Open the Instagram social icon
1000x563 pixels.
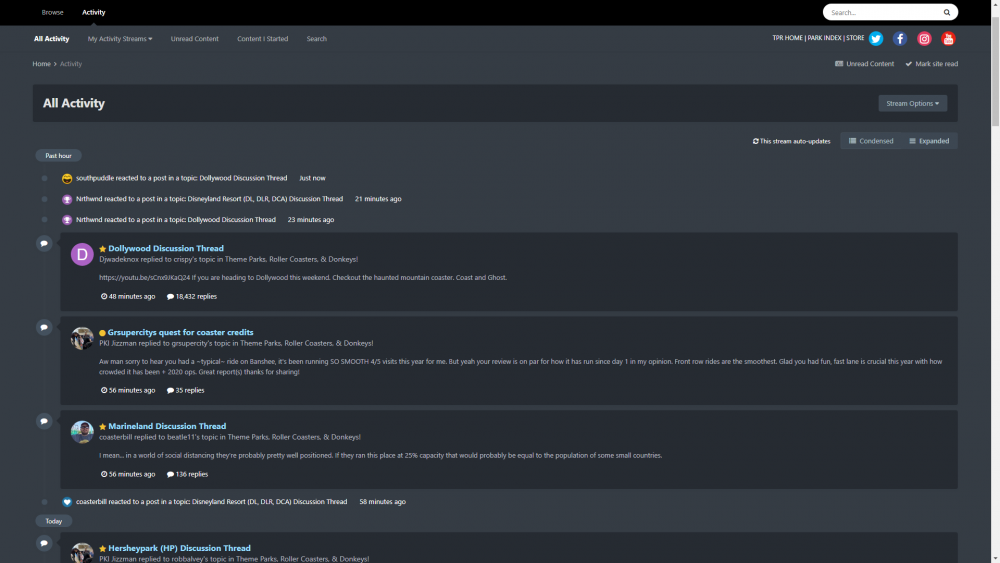(924, 39)
